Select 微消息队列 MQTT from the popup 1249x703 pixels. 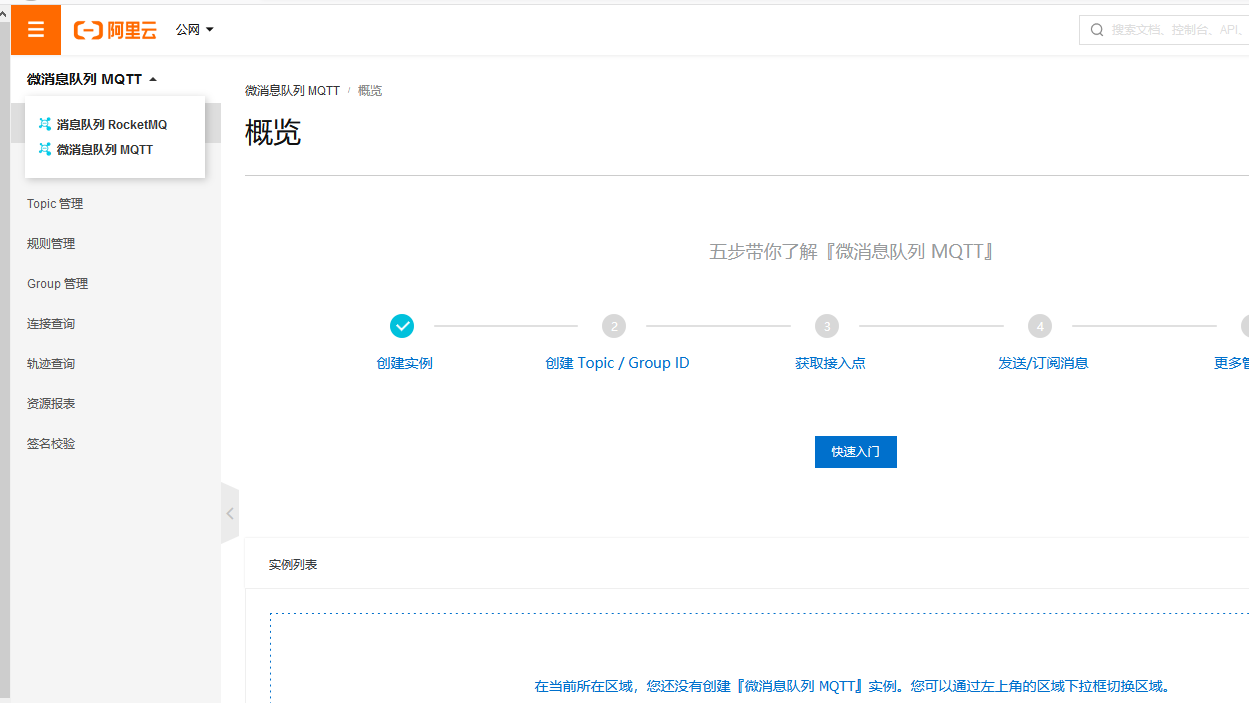coord(105,150)
